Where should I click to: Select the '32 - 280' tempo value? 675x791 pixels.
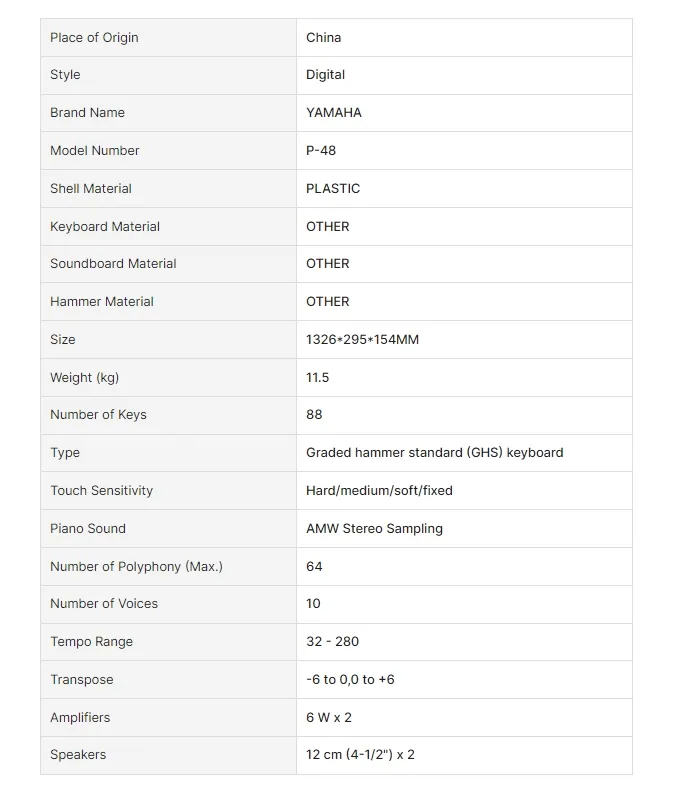click(332, 642)
